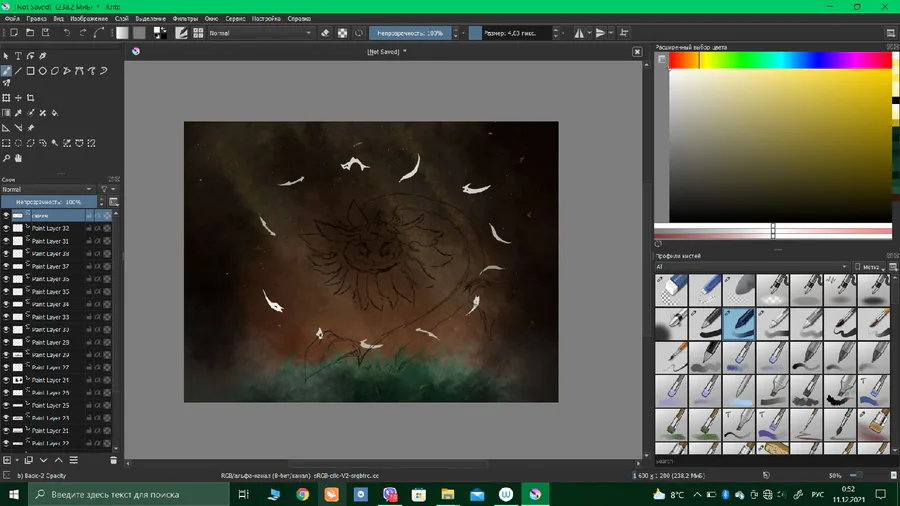Toggle the Eraser mode
Image resolution: width=900 pixels, height=506 pixels.
click(x=325, y=33)
